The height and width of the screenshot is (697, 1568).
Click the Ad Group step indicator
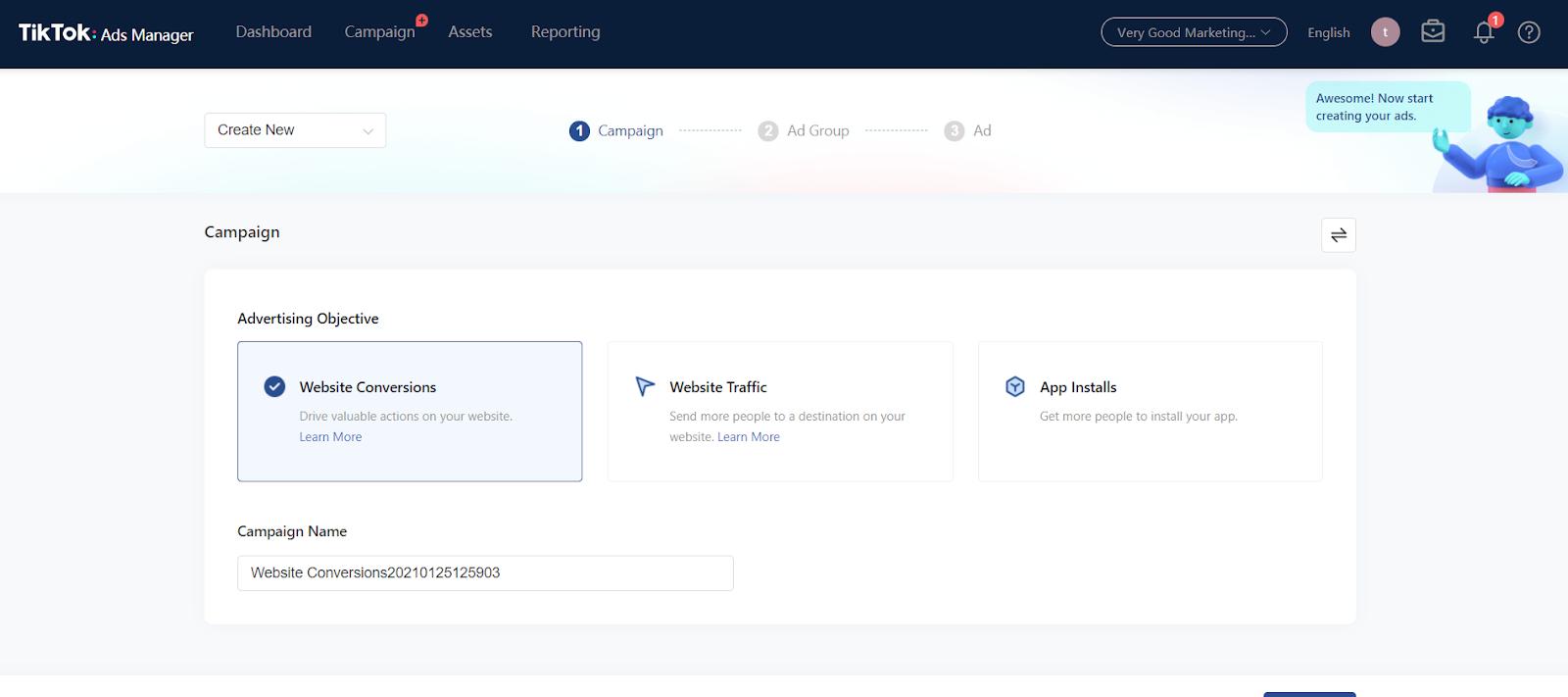(x=804, y=130)
